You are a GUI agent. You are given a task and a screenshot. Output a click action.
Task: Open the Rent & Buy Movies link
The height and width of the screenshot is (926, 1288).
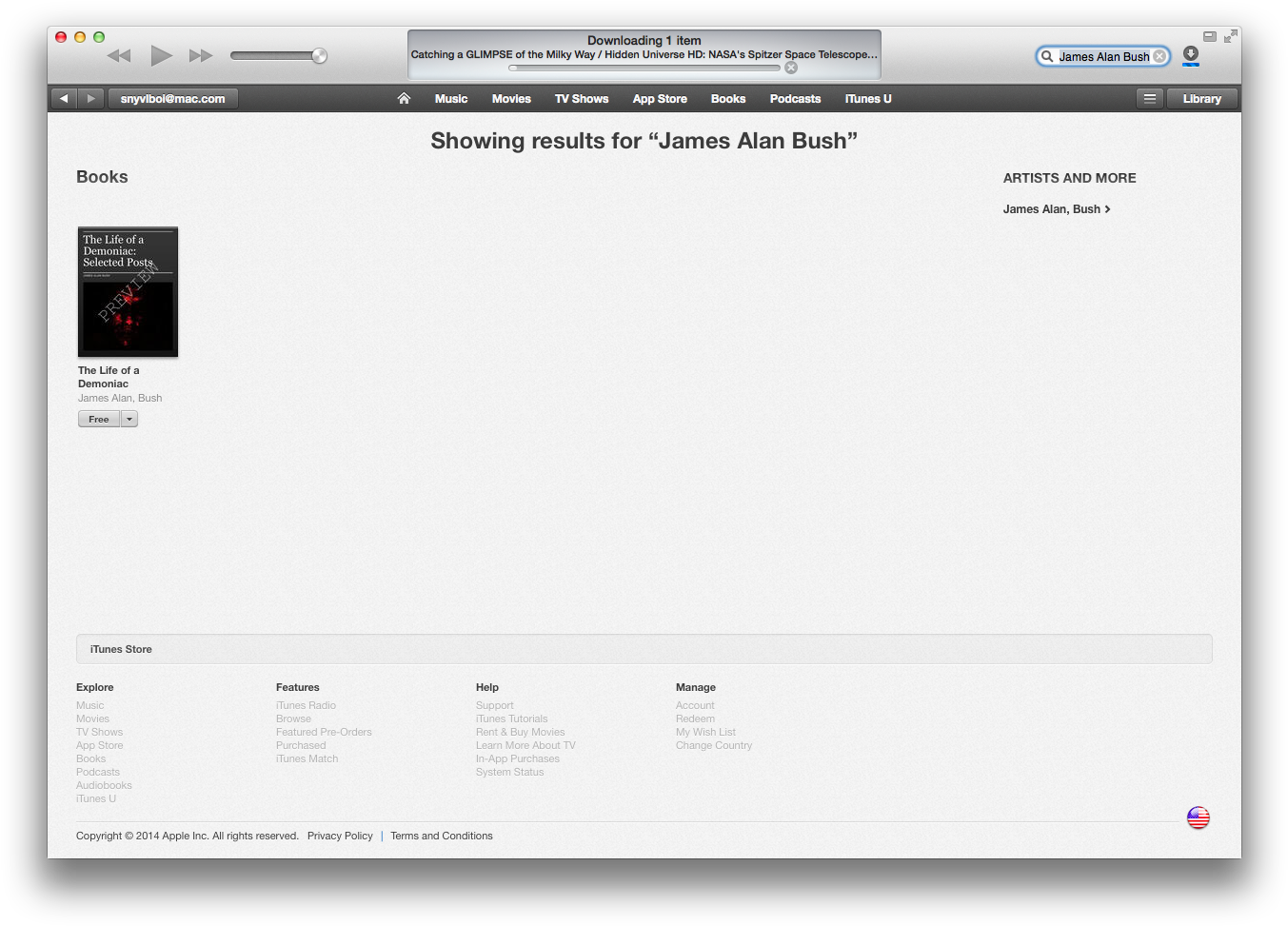(x=520, y=732)
